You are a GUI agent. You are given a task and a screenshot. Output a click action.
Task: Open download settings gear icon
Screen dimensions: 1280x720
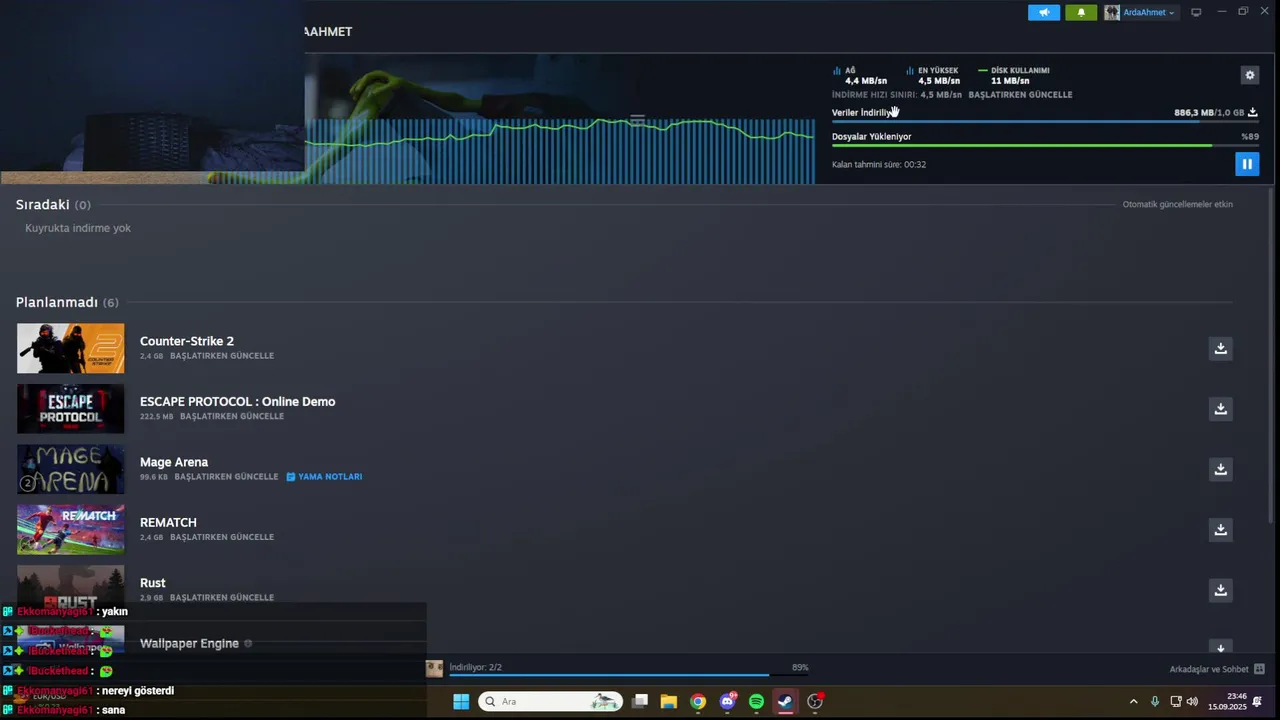[1249, 75]
